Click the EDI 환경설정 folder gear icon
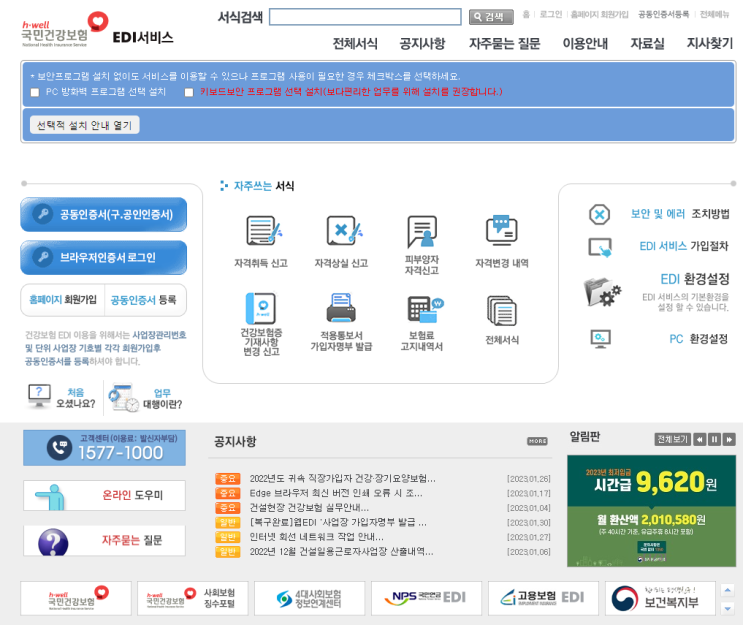Screen dimensions: 743x625 (x=602, y=292)
